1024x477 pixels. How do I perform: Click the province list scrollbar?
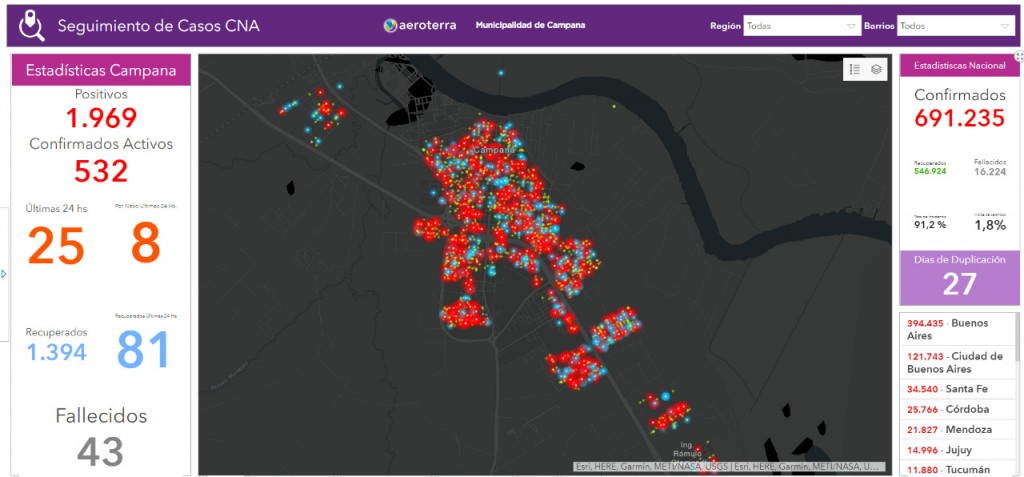(1016, 350)
